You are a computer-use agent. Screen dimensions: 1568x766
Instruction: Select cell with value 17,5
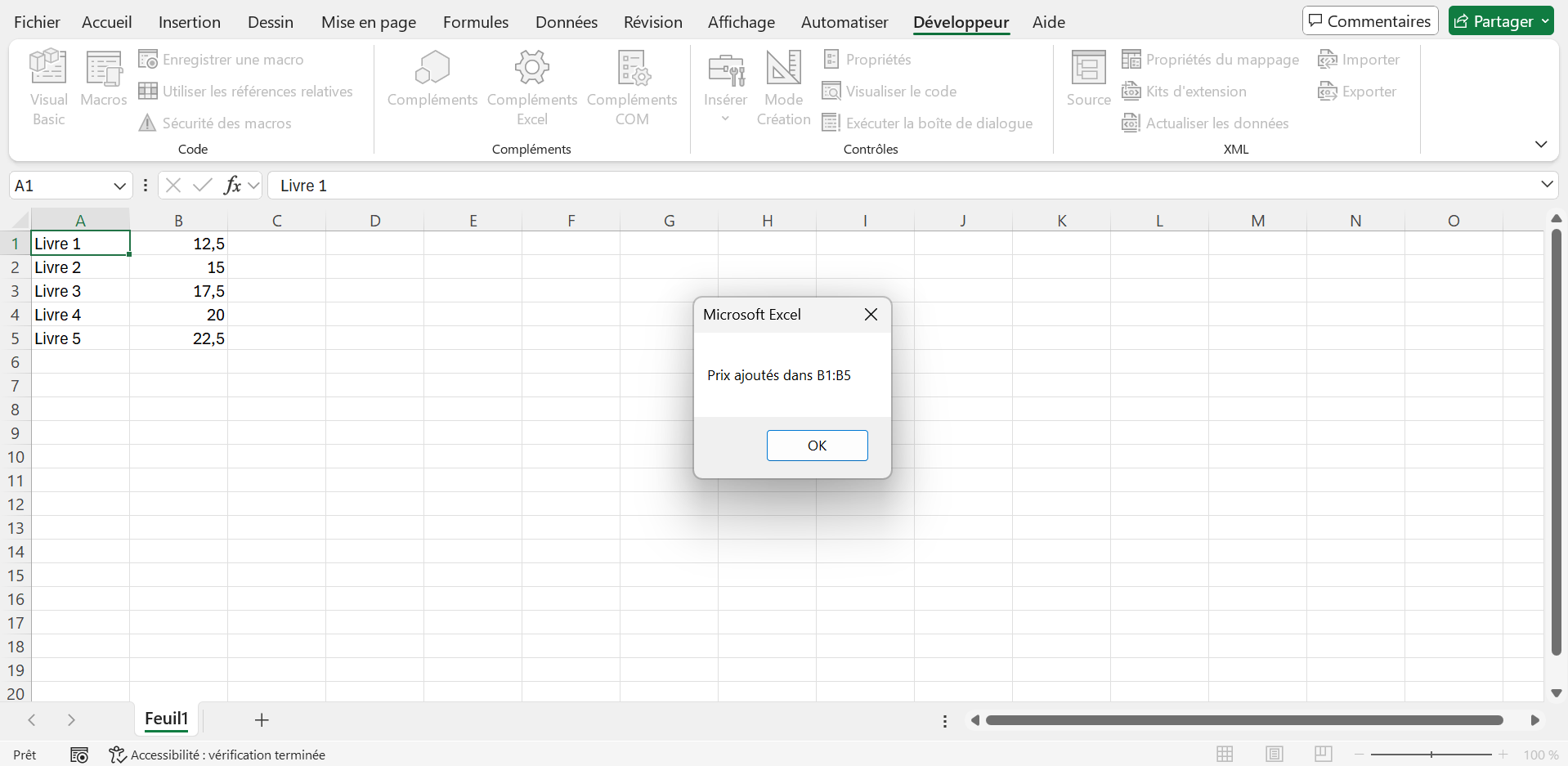(178, 291)
